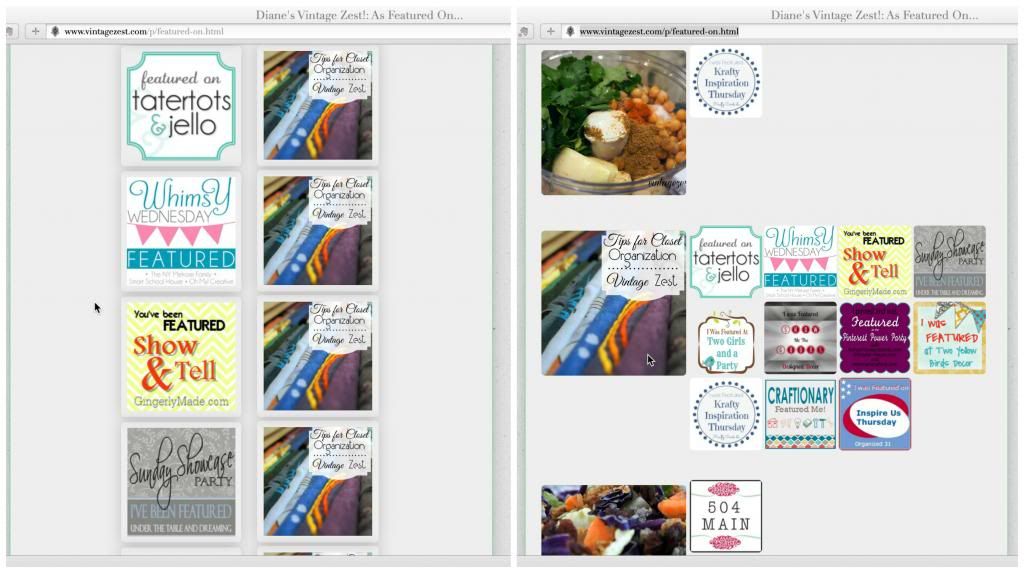Click small tatertots & jello badge in right window
The image size is (1024, 572).
[x=726, y=262]
